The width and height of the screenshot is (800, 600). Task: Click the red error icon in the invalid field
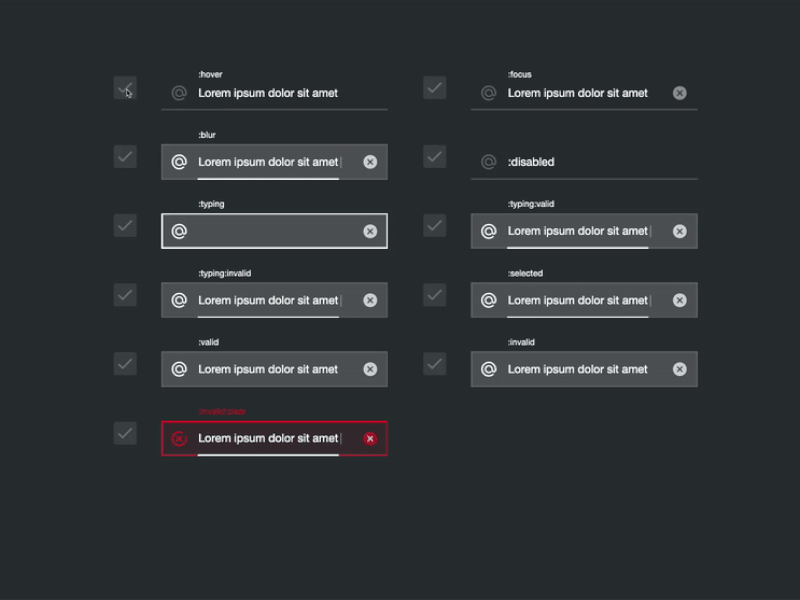click(179, 439)
